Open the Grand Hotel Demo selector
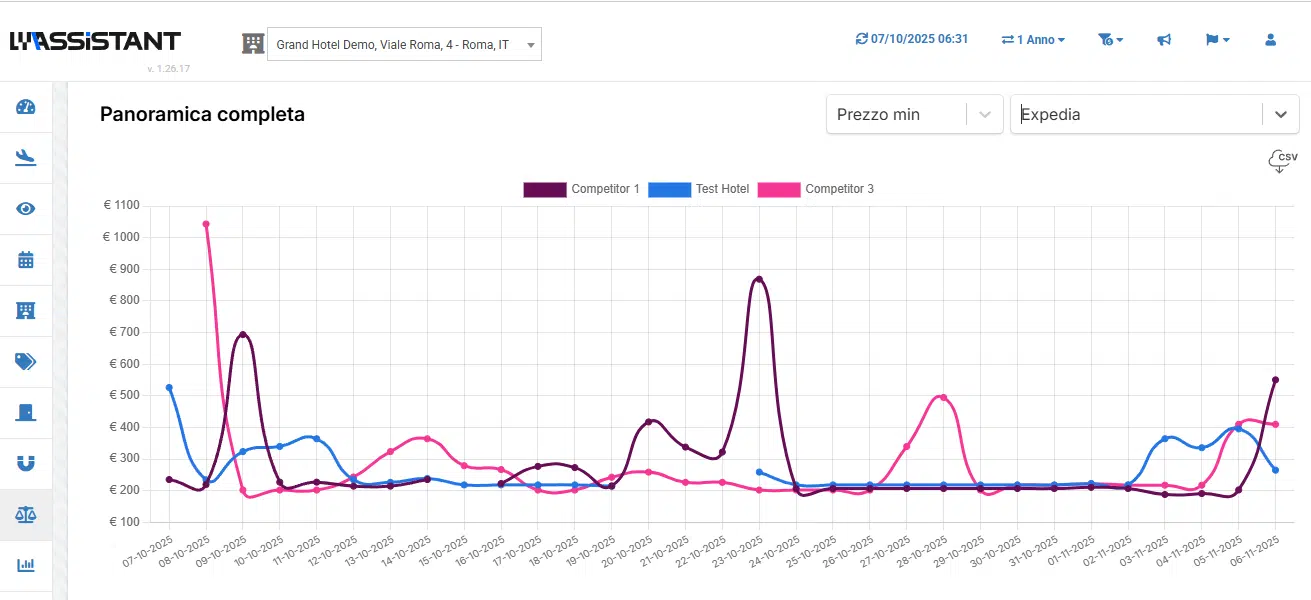Screen dimensions: 1311x600 pyautogui.click(x=404, y=45)
